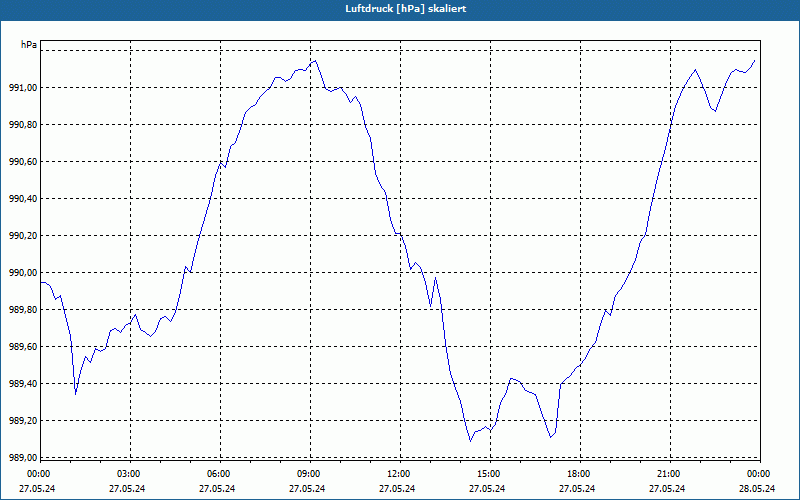Click the 989,00 axis label
Screen dimensions: 800x500
[x=23, y=457]
